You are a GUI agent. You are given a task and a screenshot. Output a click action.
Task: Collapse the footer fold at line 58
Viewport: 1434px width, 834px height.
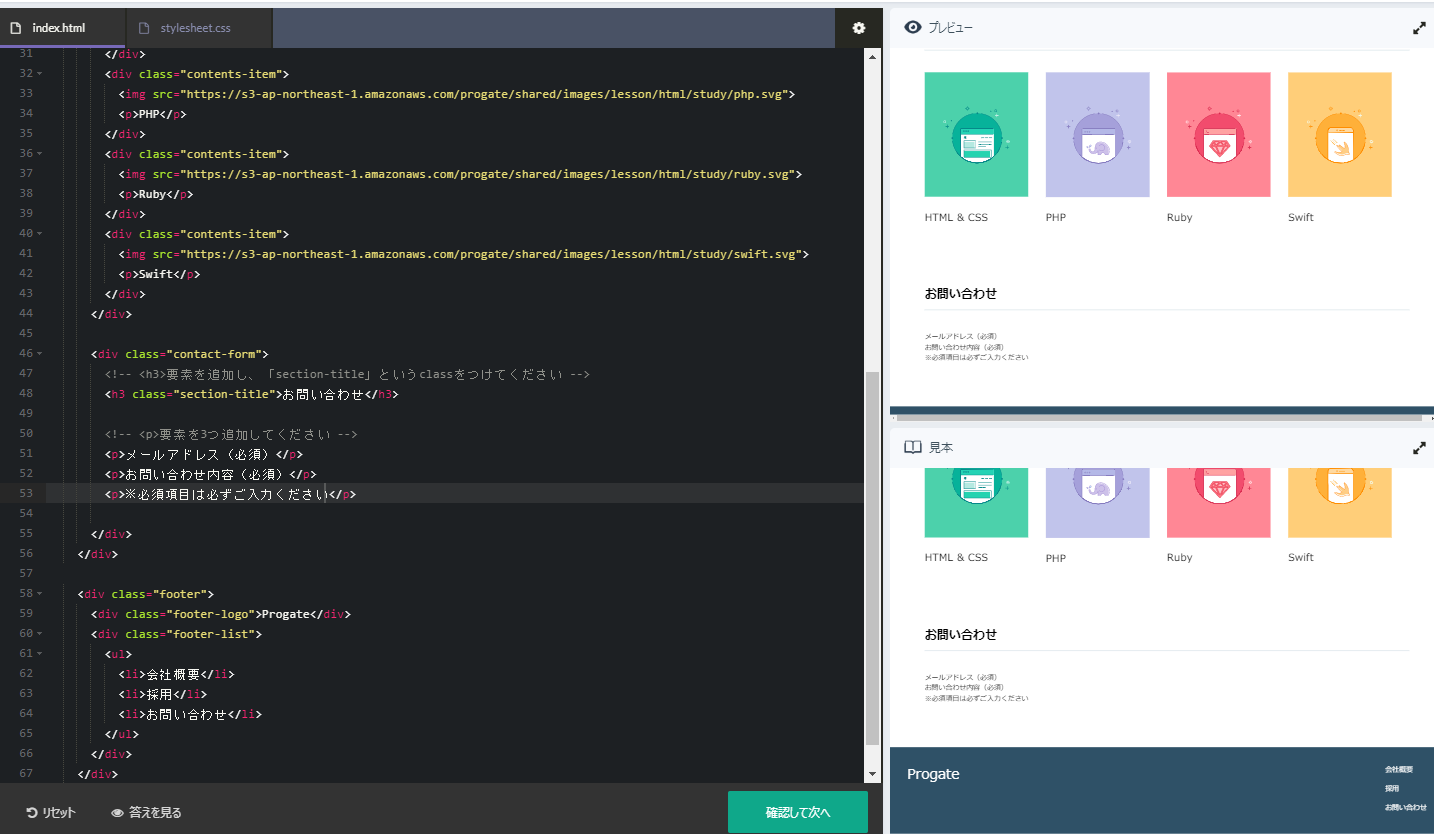[39, 594]
